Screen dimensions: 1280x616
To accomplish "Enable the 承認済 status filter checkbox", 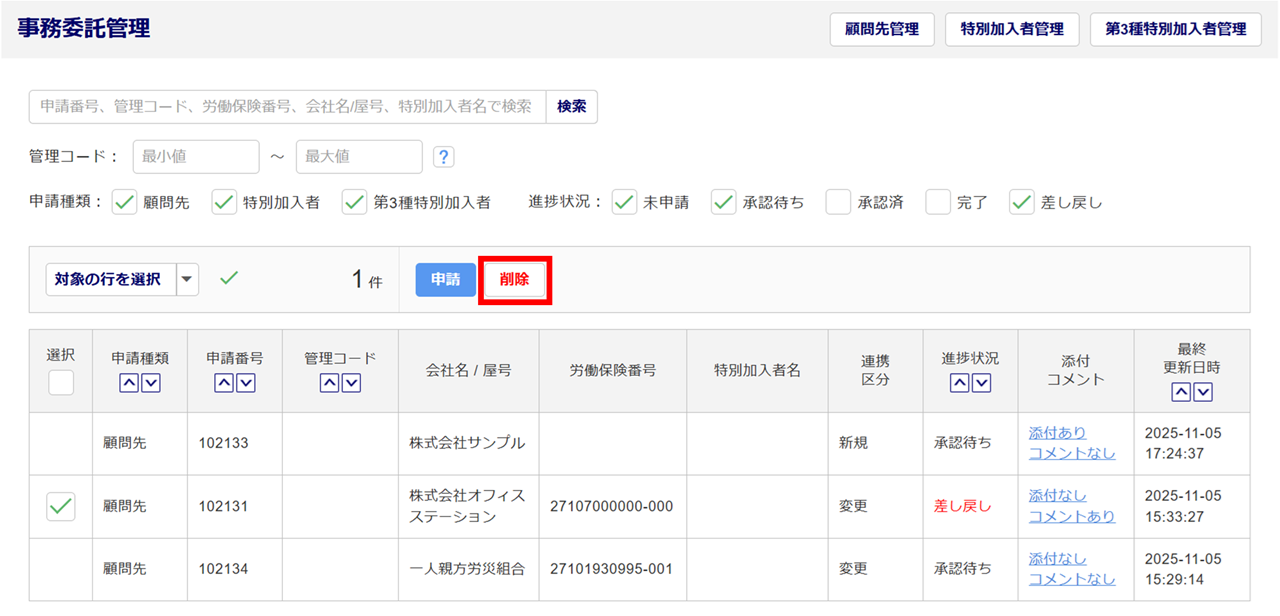I will pos(838,202).
